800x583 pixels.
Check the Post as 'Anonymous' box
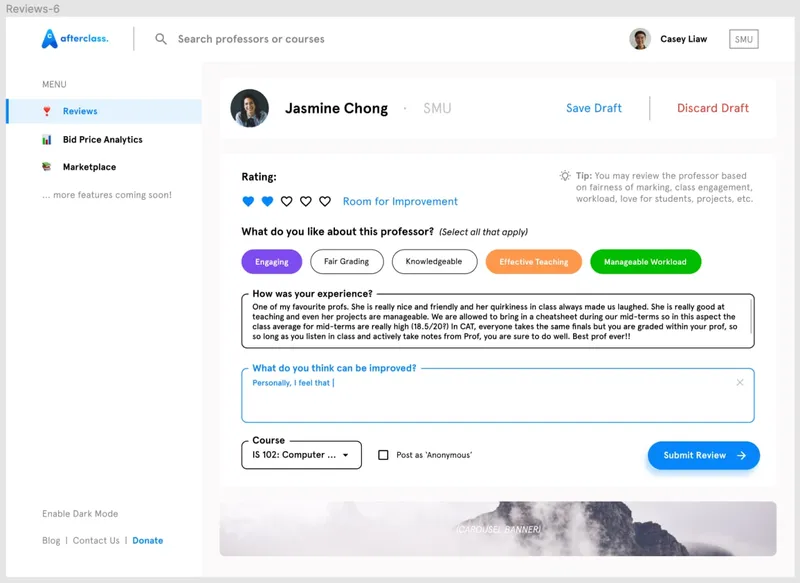click(383, 455)
